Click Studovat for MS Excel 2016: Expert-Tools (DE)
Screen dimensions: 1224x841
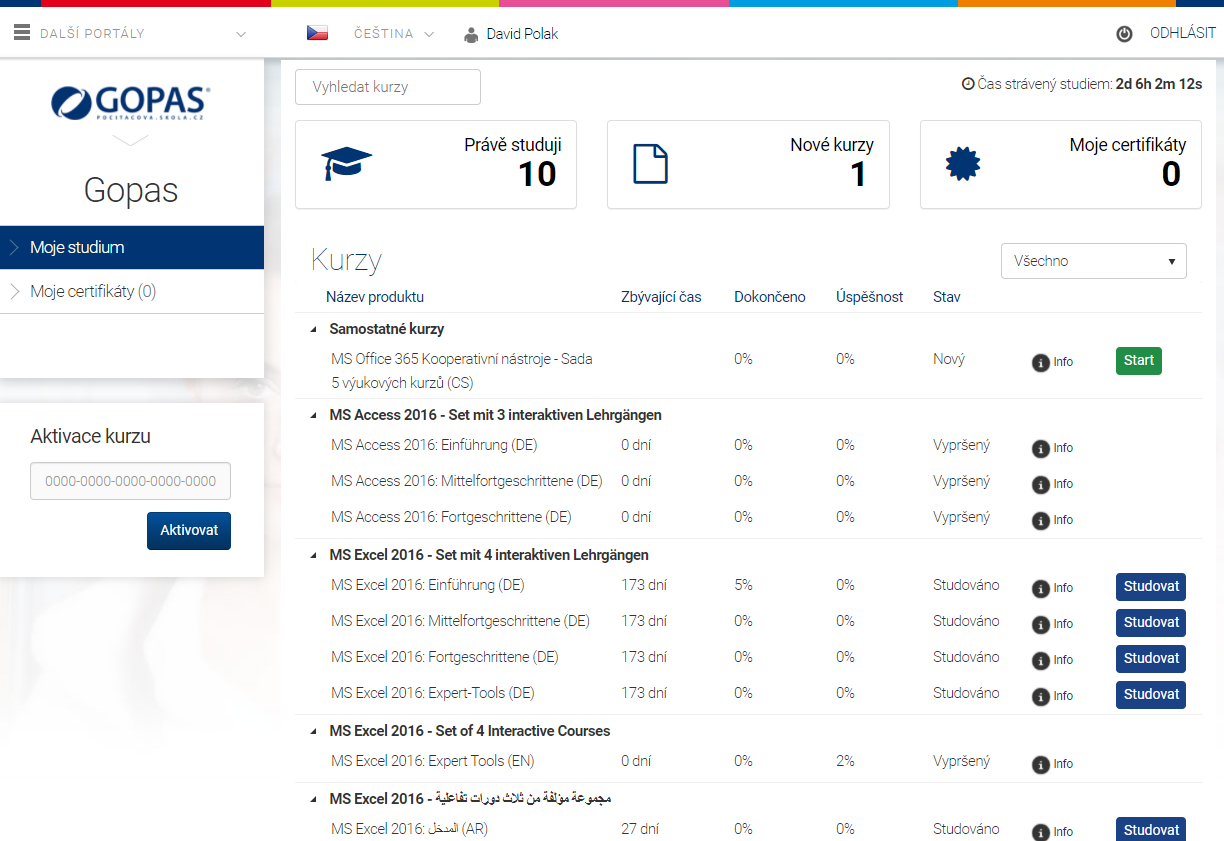click(1151, 695)
